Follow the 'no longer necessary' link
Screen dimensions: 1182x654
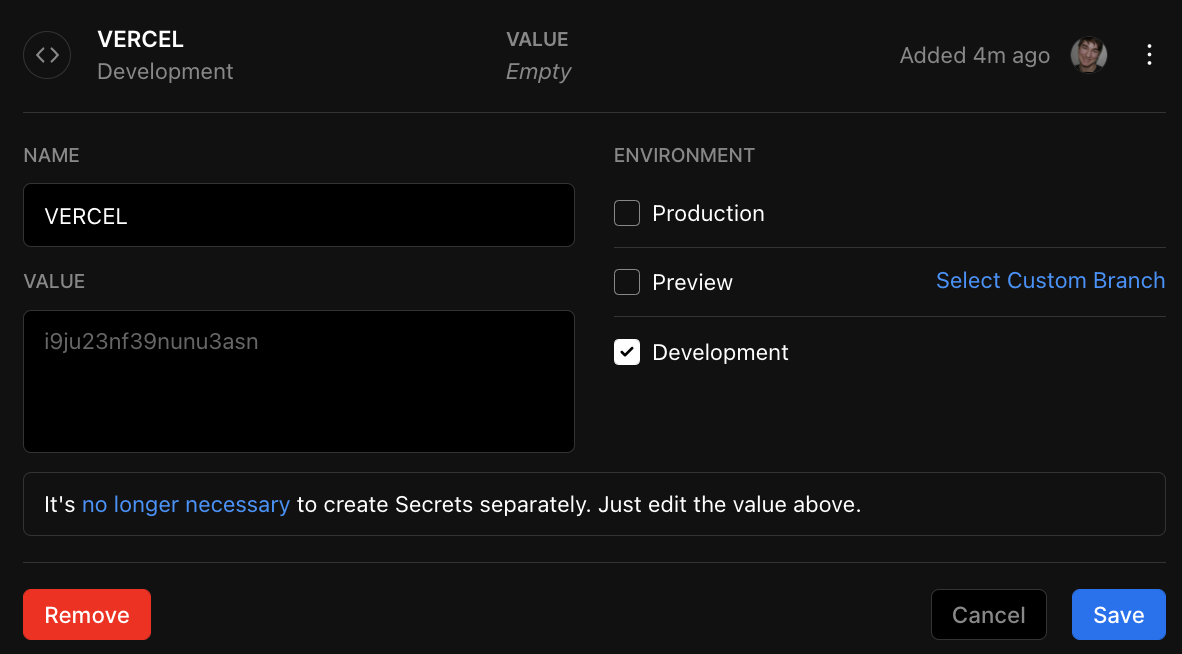click(x=185, y=504)
